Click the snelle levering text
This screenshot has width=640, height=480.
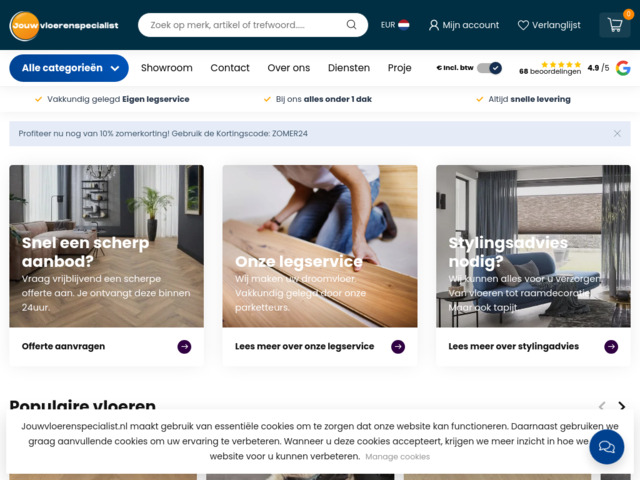coord(540,99)
